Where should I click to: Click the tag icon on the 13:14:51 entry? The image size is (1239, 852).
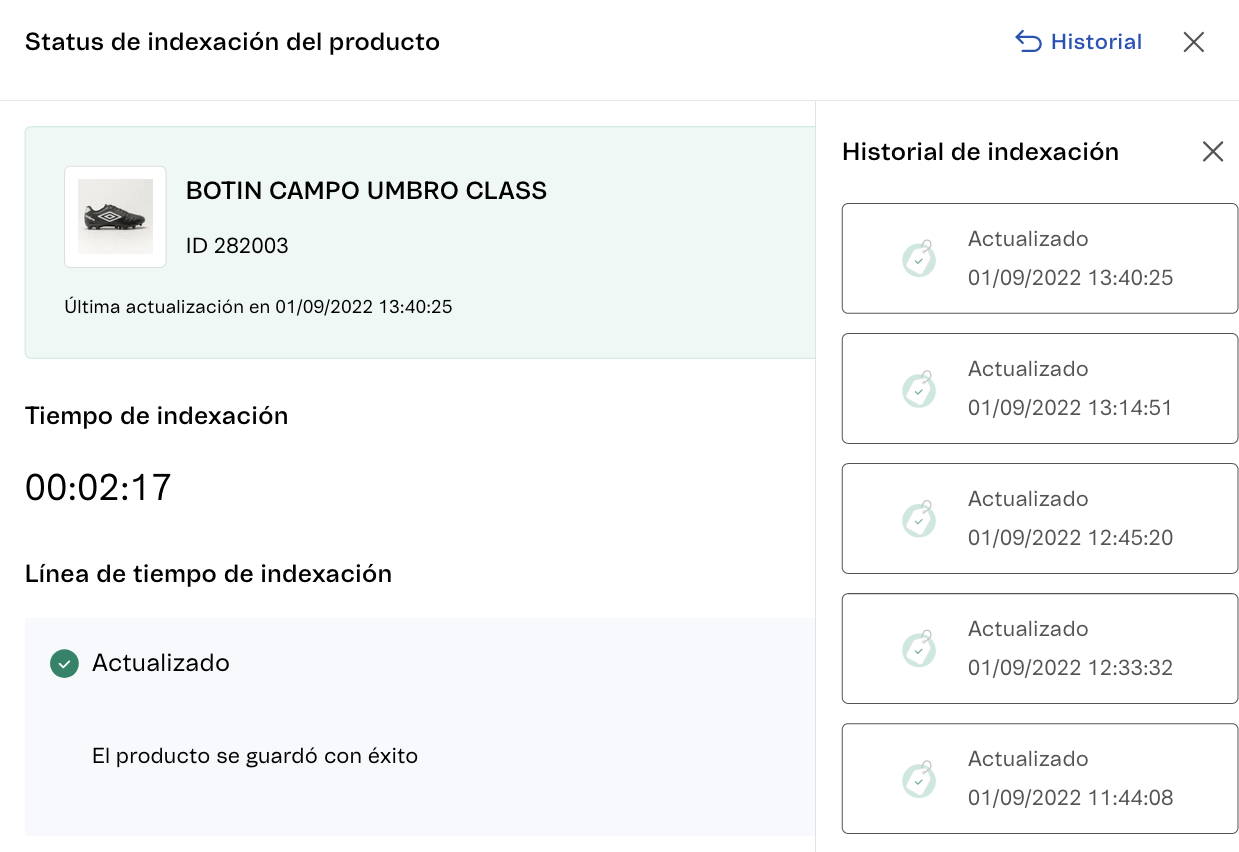[x=919, y=388]
